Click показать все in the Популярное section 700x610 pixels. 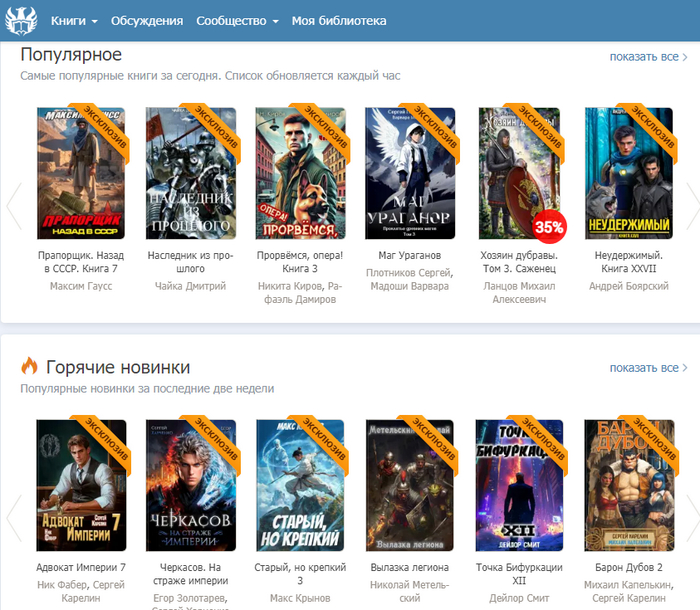tap(648, 57)
